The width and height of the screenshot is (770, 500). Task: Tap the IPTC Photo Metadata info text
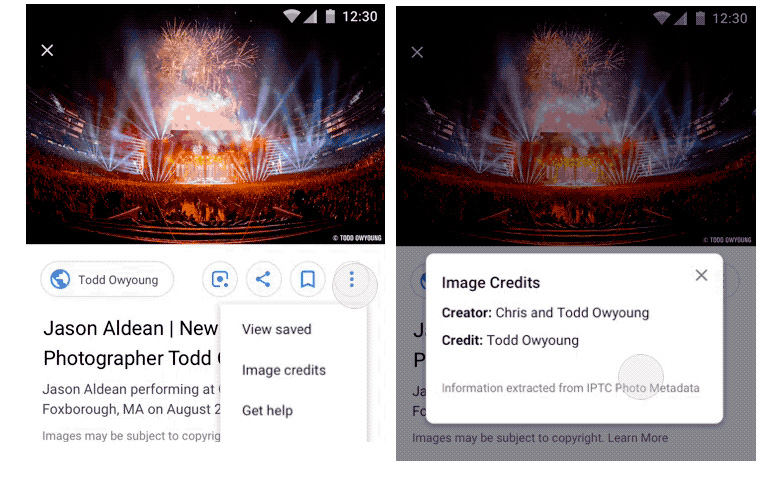tap(570, 388)
